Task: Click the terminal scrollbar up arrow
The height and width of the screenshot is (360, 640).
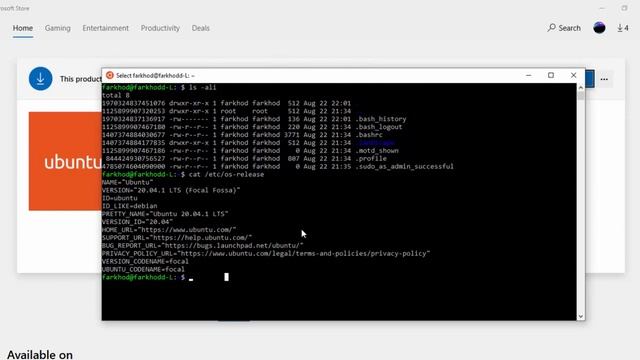Action: (x=580, y=87)
